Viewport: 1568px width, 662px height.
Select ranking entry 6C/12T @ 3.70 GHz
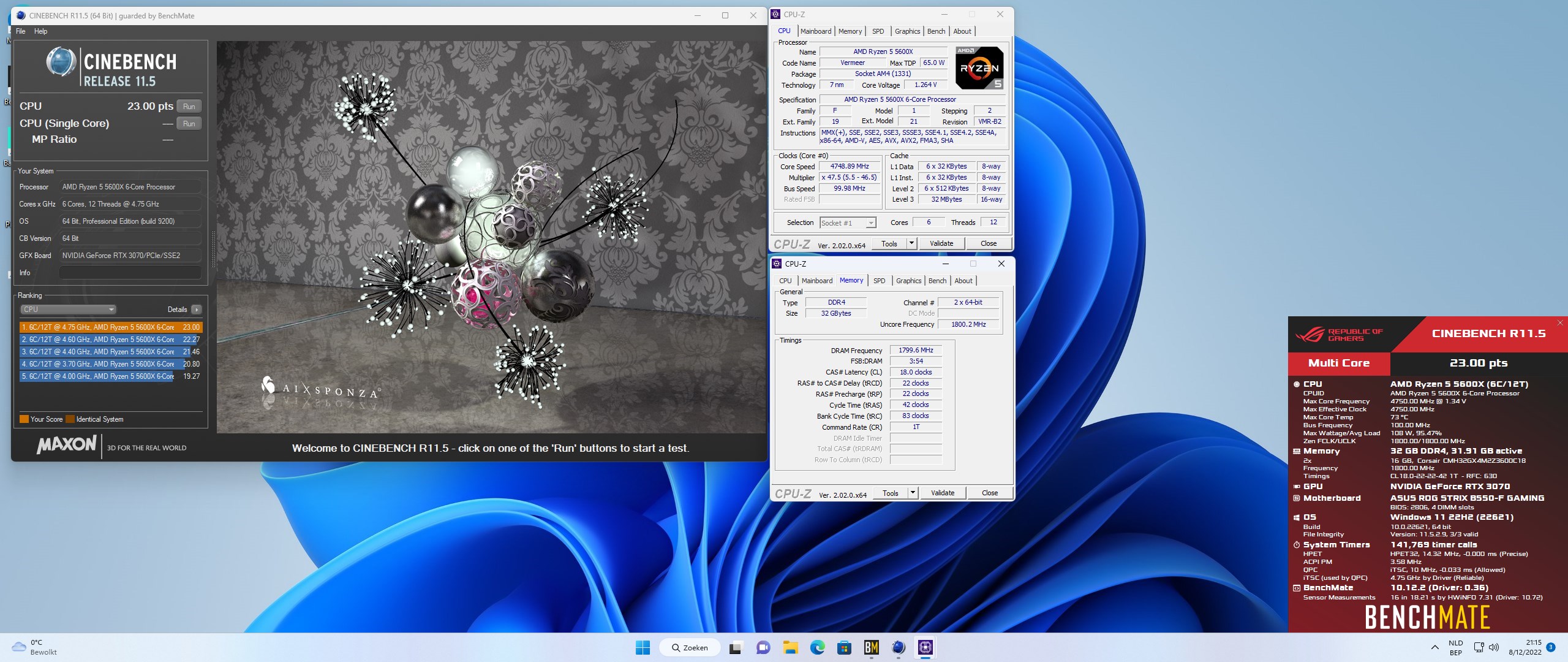[111, 364]
